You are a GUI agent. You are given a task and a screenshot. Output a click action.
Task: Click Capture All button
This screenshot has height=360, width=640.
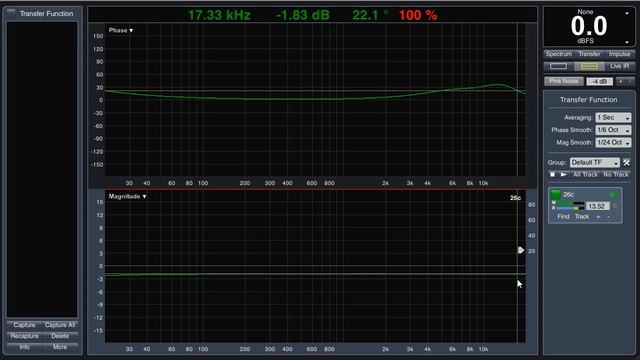(x=60, y=325)
